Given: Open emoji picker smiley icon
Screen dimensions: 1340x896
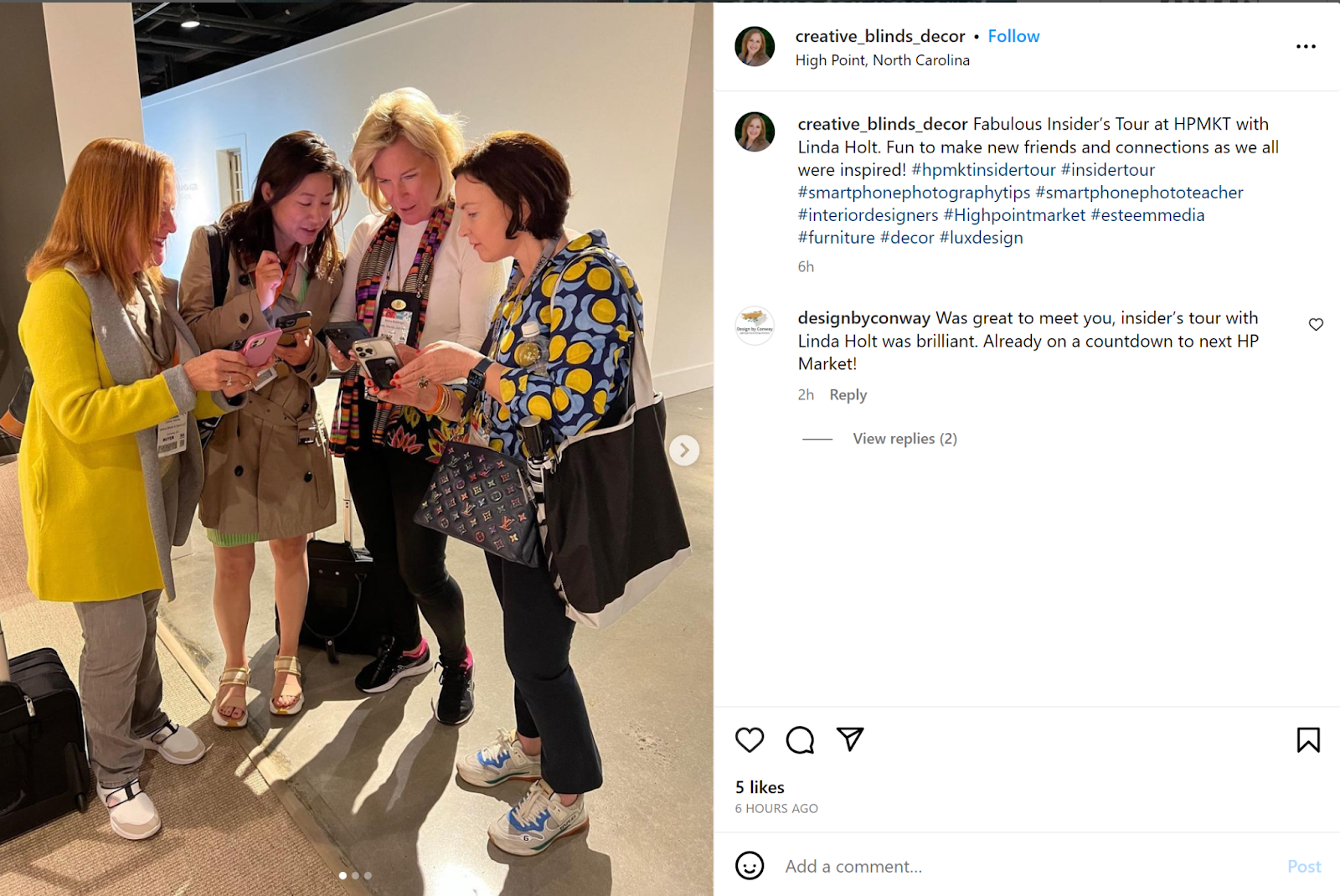Looking at the screenshot, I should [x=750, y=866].
